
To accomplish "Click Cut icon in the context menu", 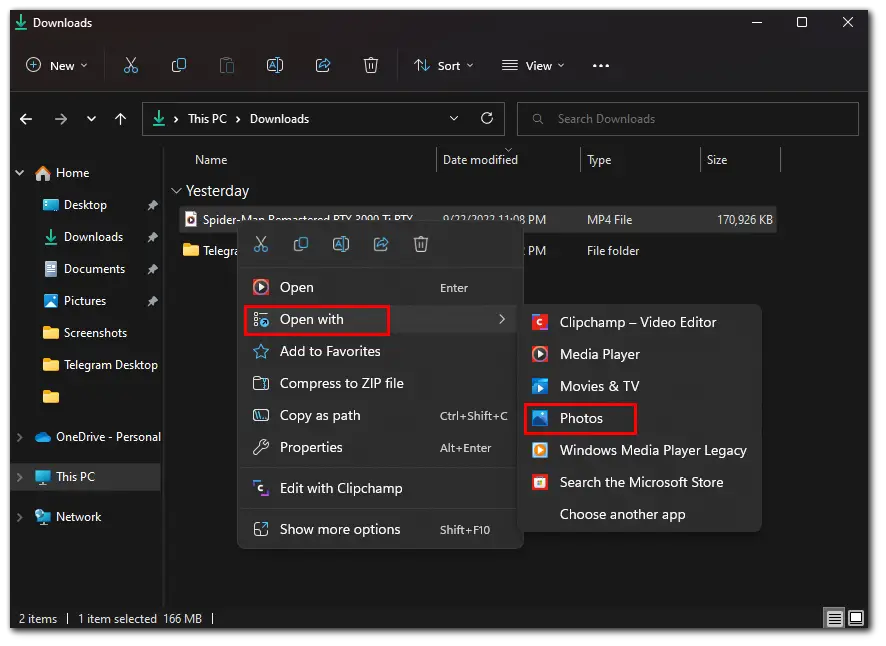I will click(x=260, y=244).
